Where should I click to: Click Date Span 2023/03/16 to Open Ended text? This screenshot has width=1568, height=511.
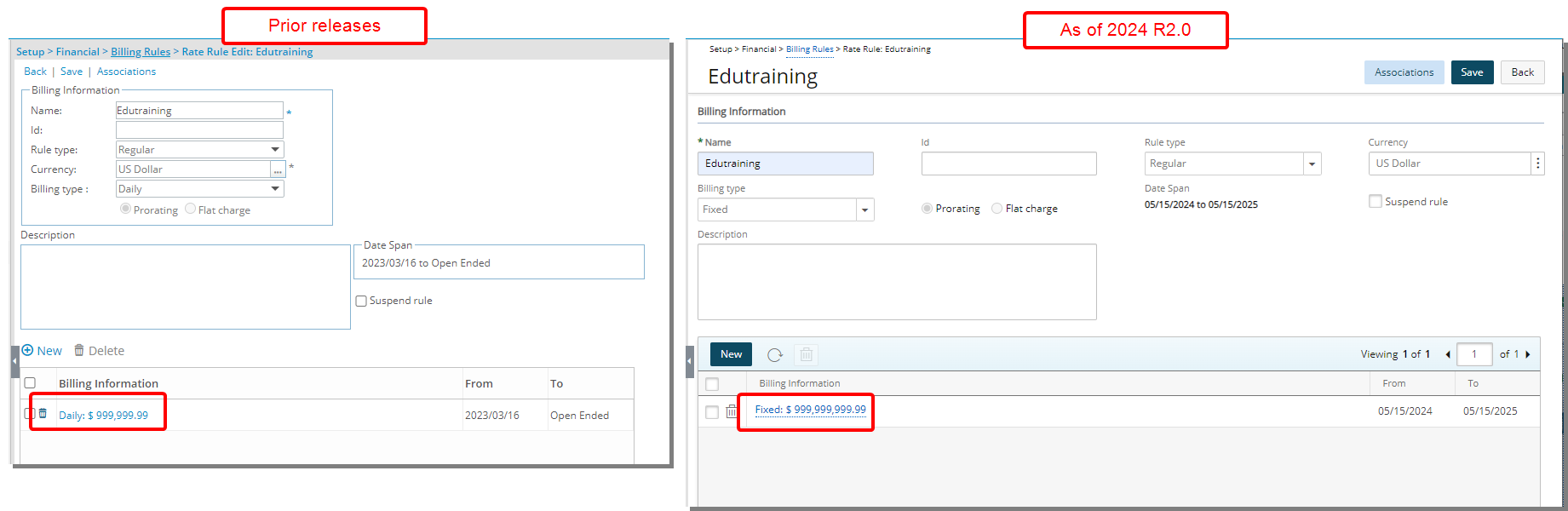pos(426,263)
